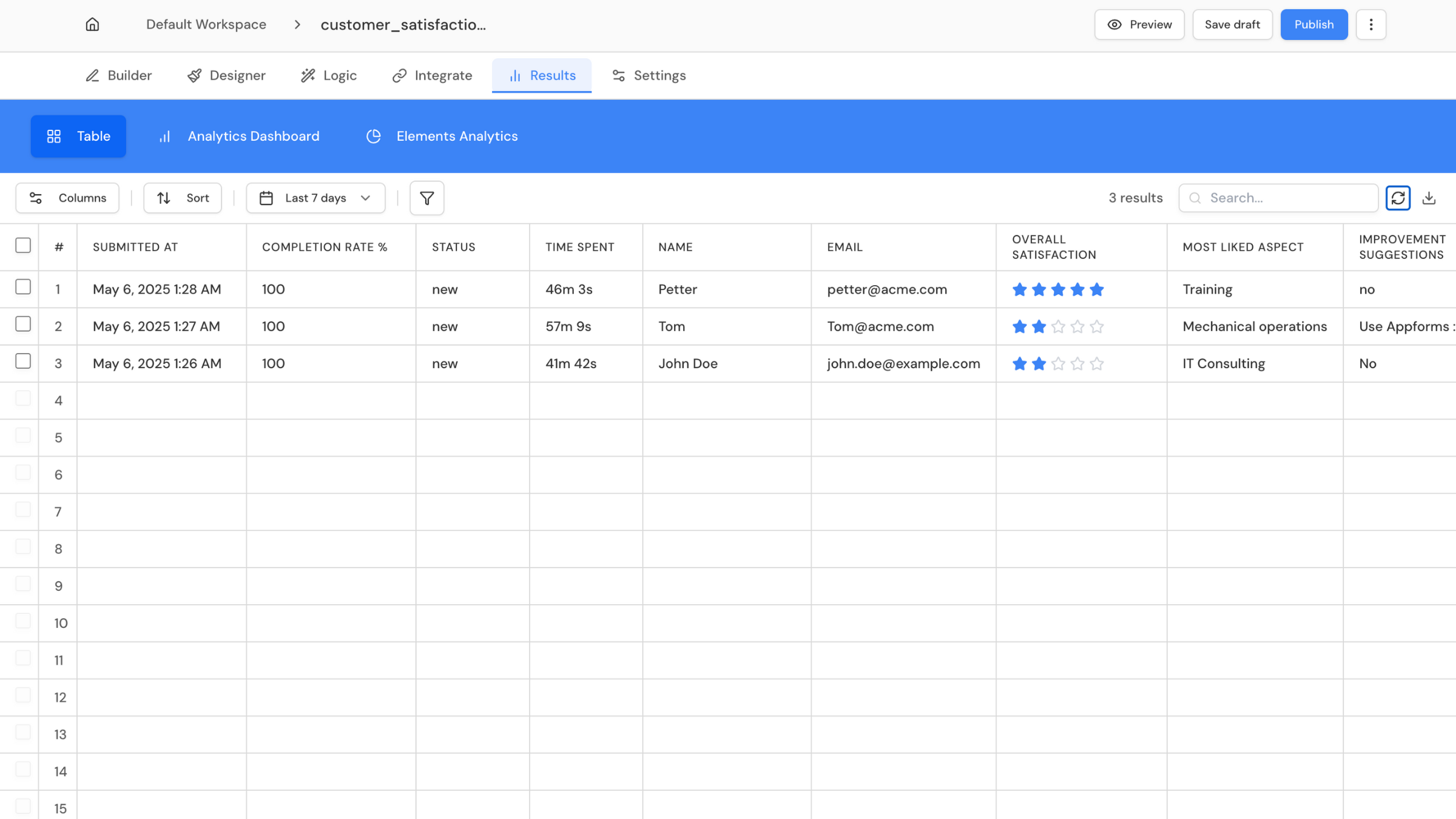The height and width of the screenshot is (819, 1456).
Task: Open the three-dot more options menu
Action: [1370, 24]
